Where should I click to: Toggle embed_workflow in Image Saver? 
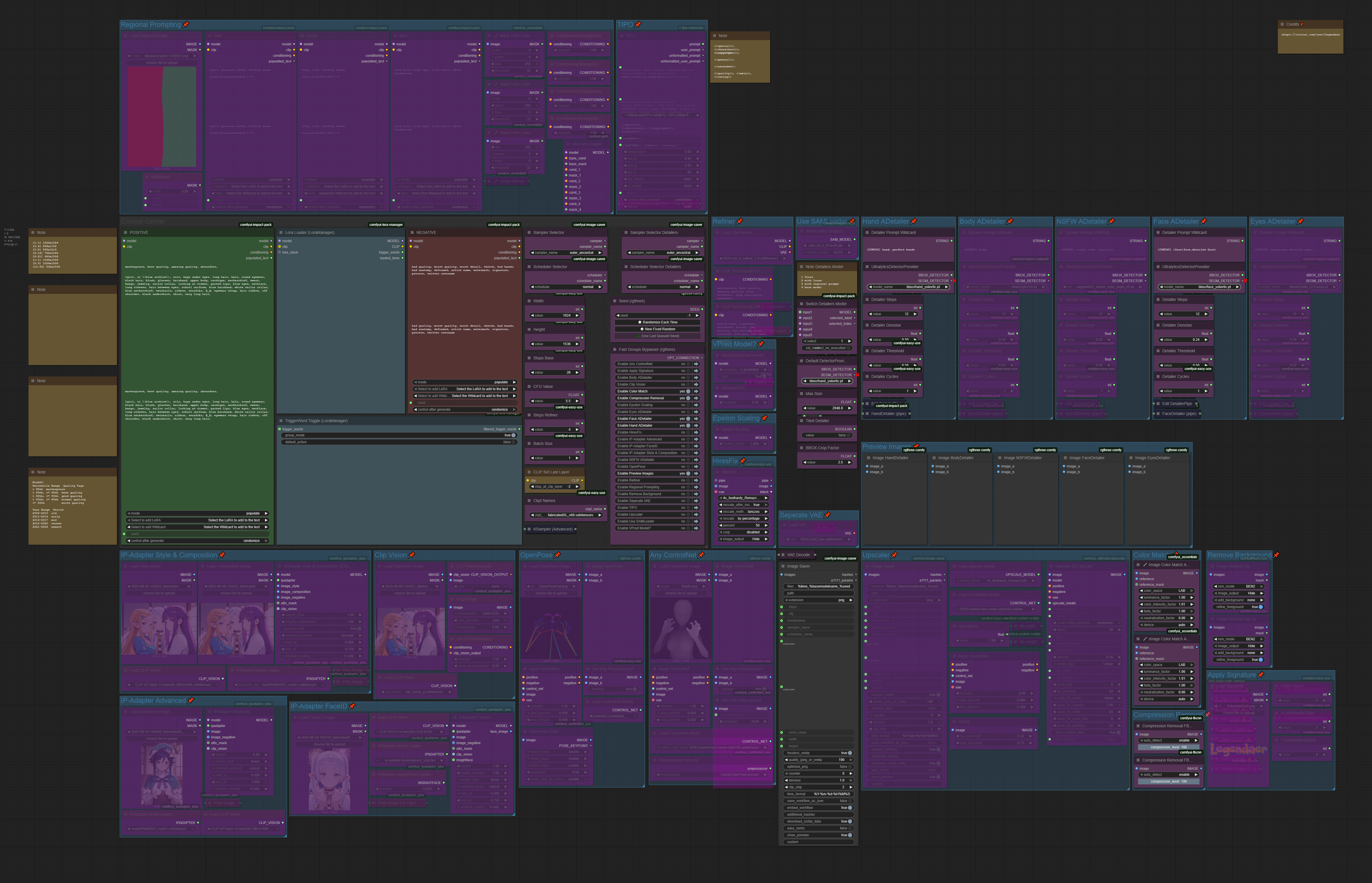coord(850,808)
